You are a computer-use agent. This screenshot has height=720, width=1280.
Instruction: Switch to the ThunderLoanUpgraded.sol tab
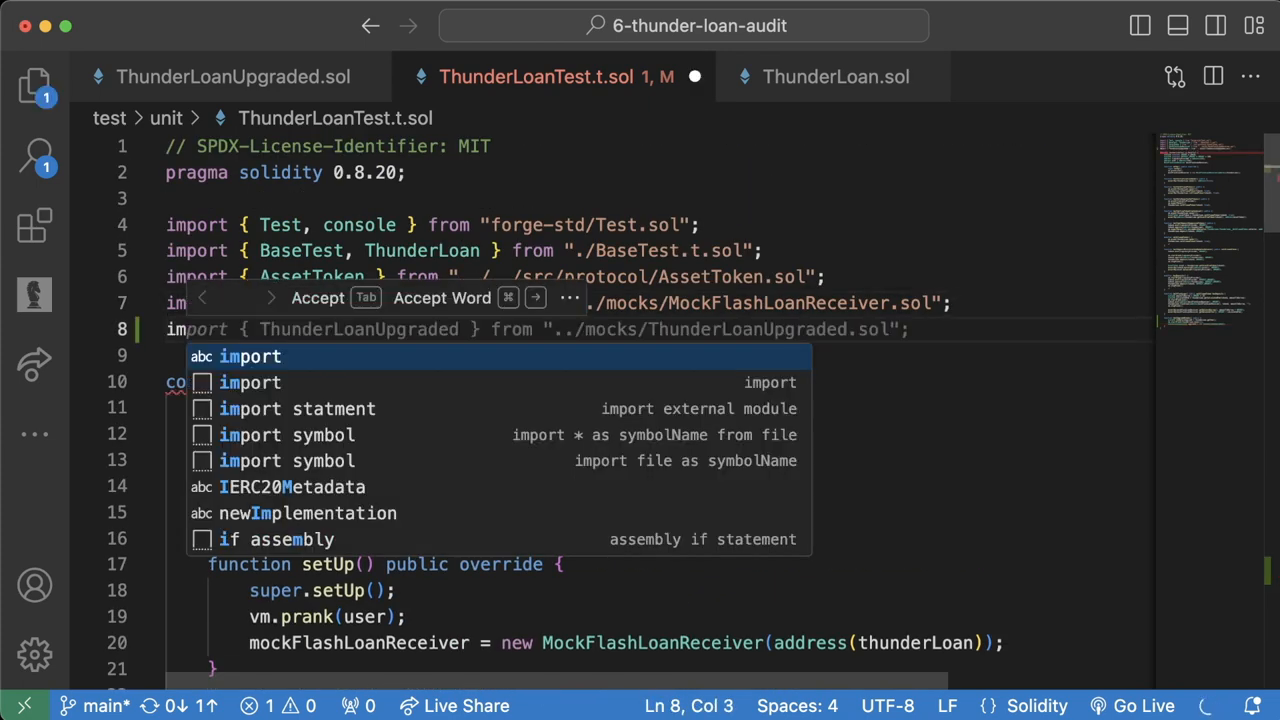[232, 77]
